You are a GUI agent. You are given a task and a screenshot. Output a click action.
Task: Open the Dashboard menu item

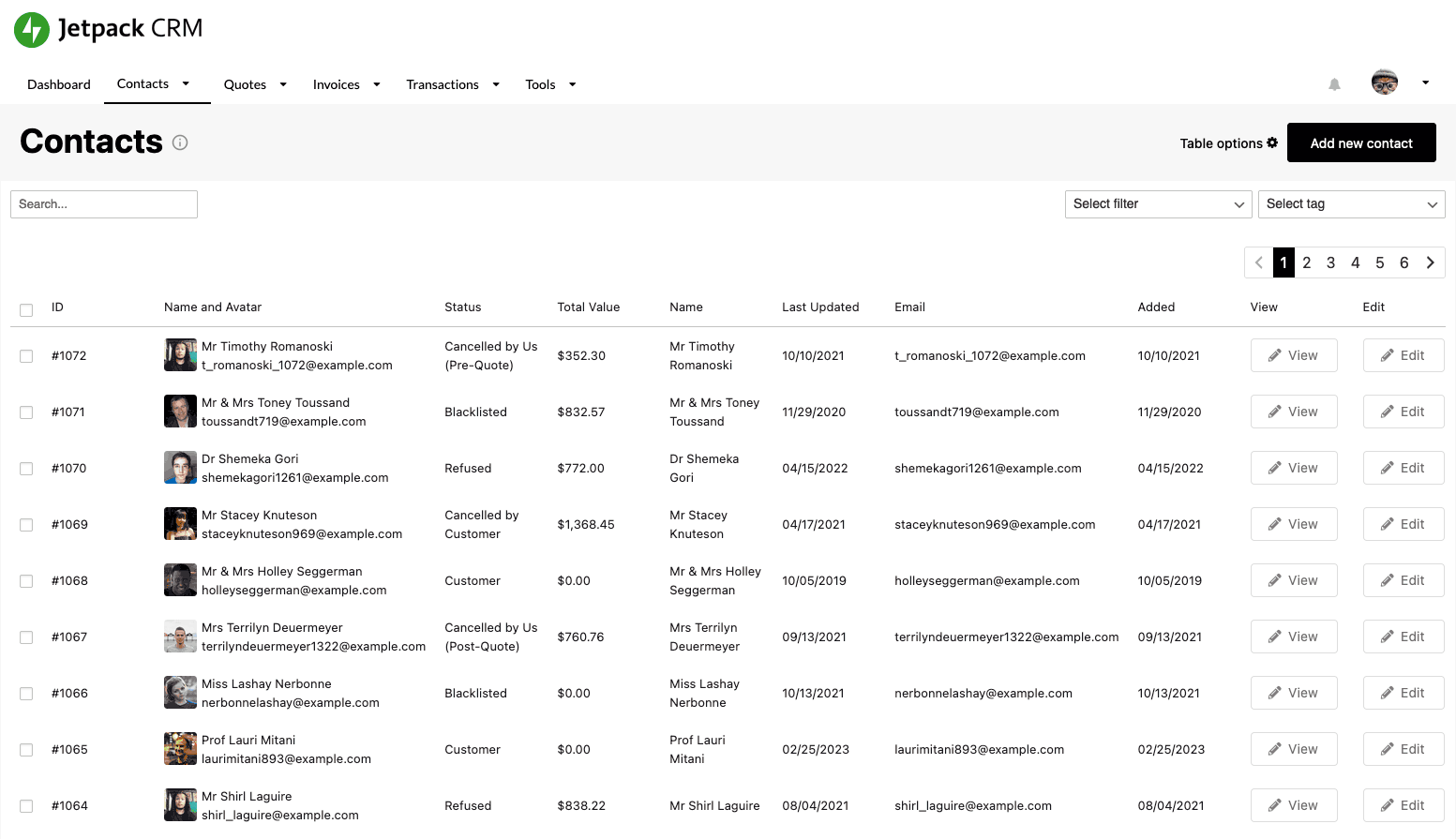[59, 84]
